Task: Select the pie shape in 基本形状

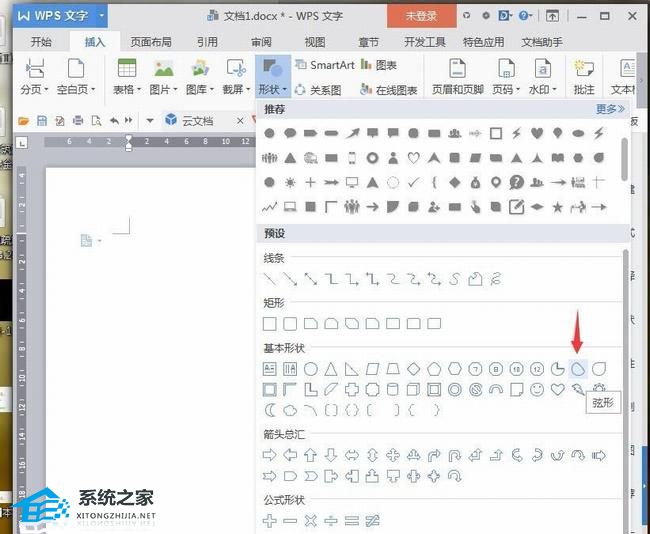Action: point(557,369)
